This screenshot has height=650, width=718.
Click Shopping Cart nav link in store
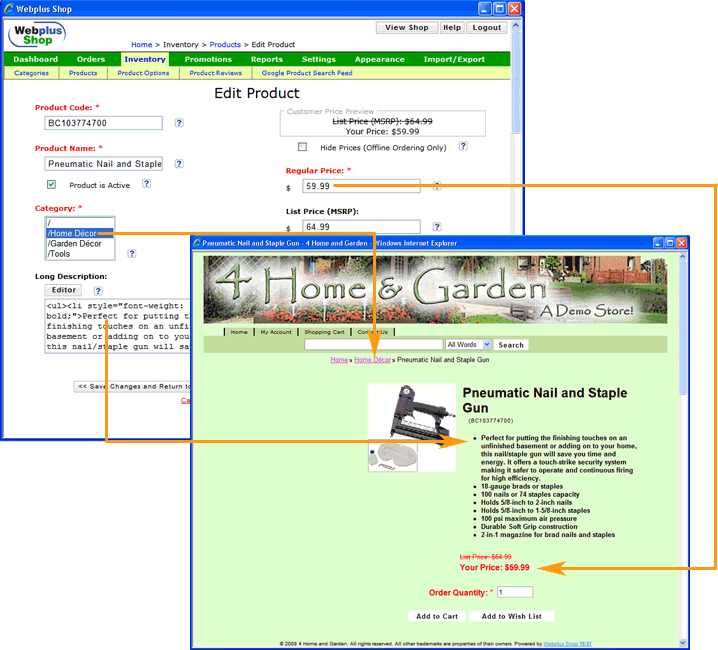pos(324,332)
